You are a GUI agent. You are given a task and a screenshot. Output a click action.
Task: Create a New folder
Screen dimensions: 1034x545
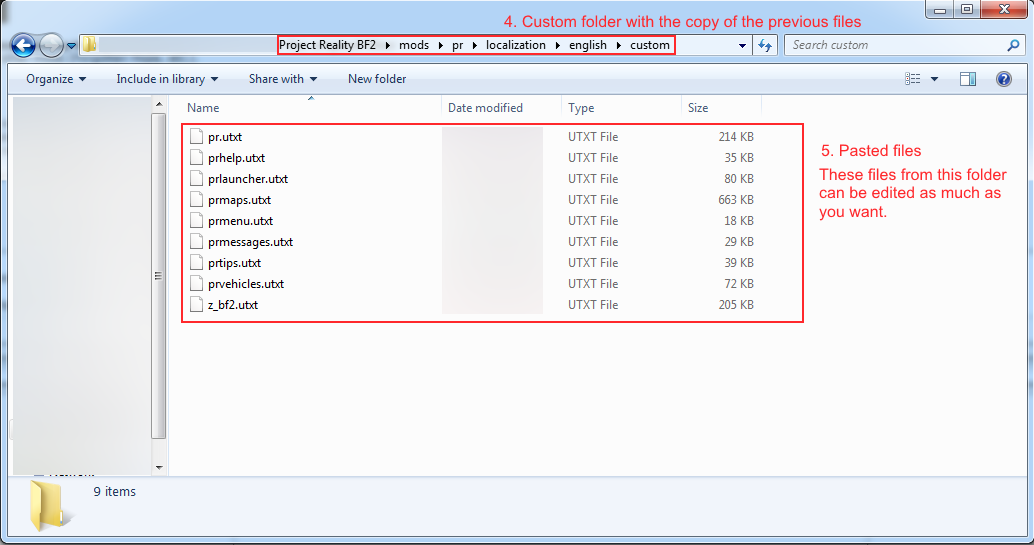[x=377, y=79]
